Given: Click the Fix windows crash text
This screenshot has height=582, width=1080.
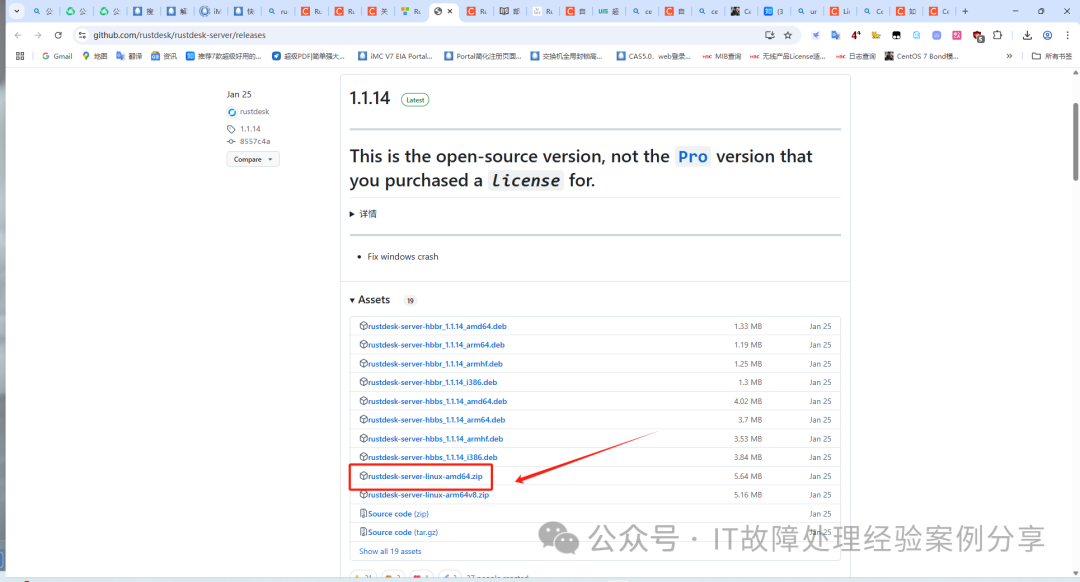Looking at the screenshot, I should click(403, 256).
